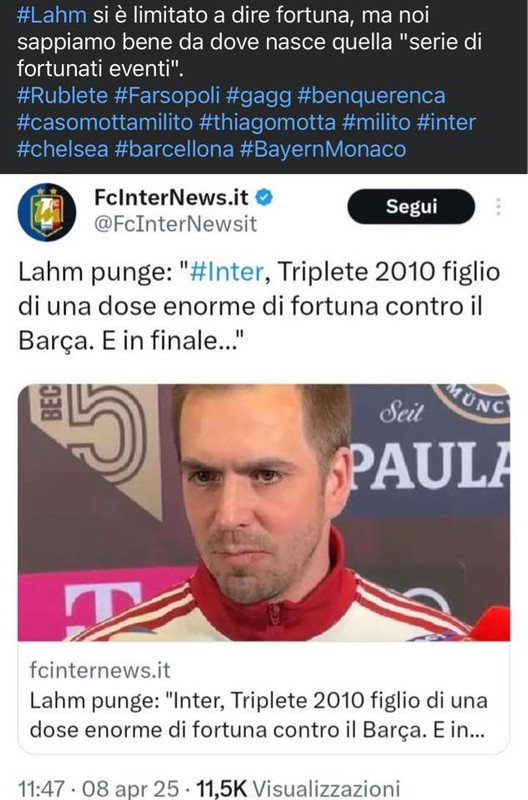
Task: Open the #thiagomotta hashtag
Action: tap(268, 122)
